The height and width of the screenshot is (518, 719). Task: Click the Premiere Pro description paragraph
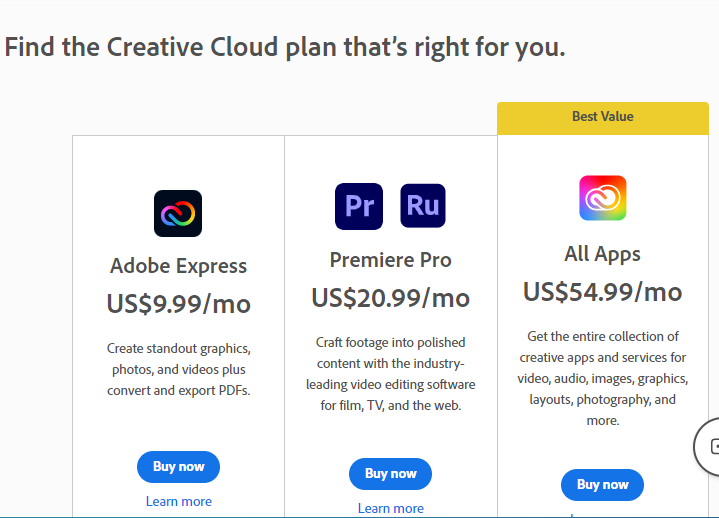(390, 374)
